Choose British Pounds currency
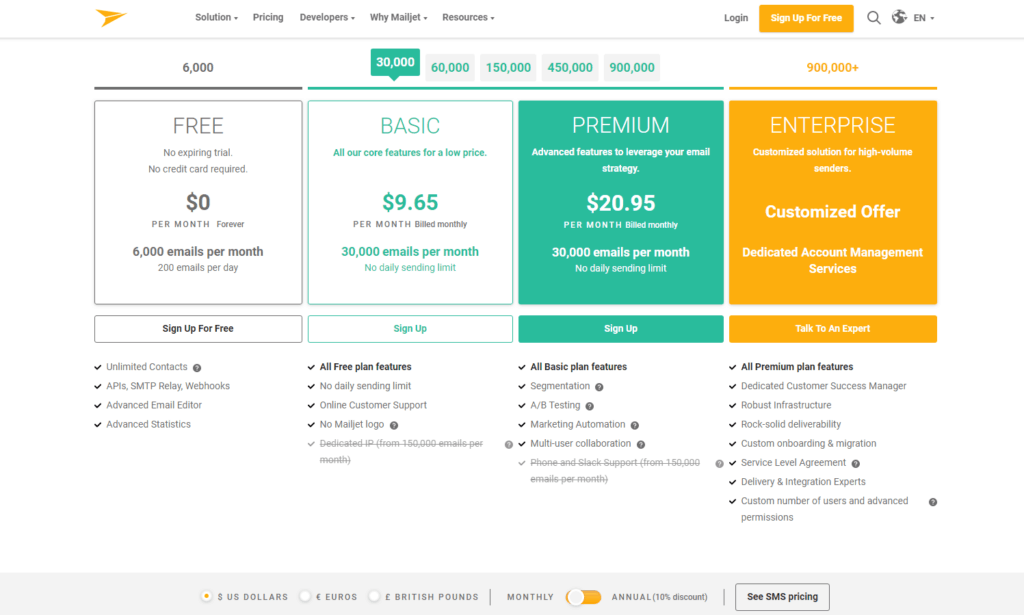Image resolution: width=1024 pixels, height=615 pixels. point(374,596)
